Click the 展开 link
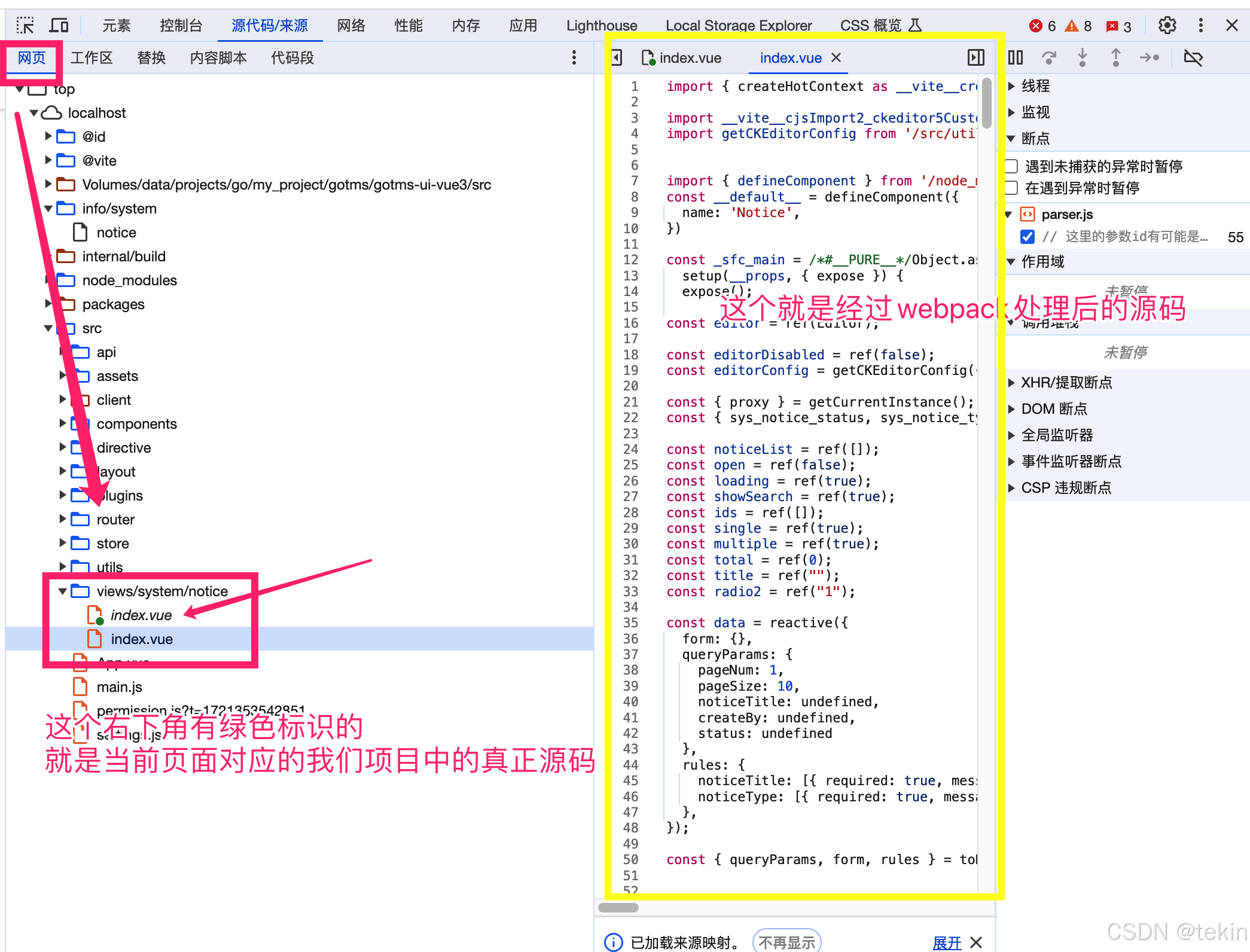 tap(947, 942)
